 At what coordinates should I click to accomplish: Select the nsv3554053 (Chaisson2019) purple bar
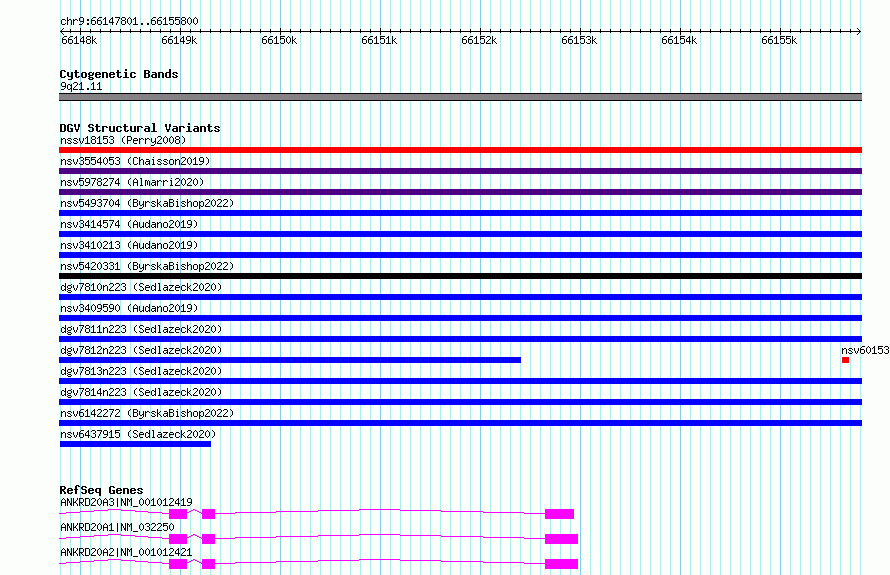460,171
